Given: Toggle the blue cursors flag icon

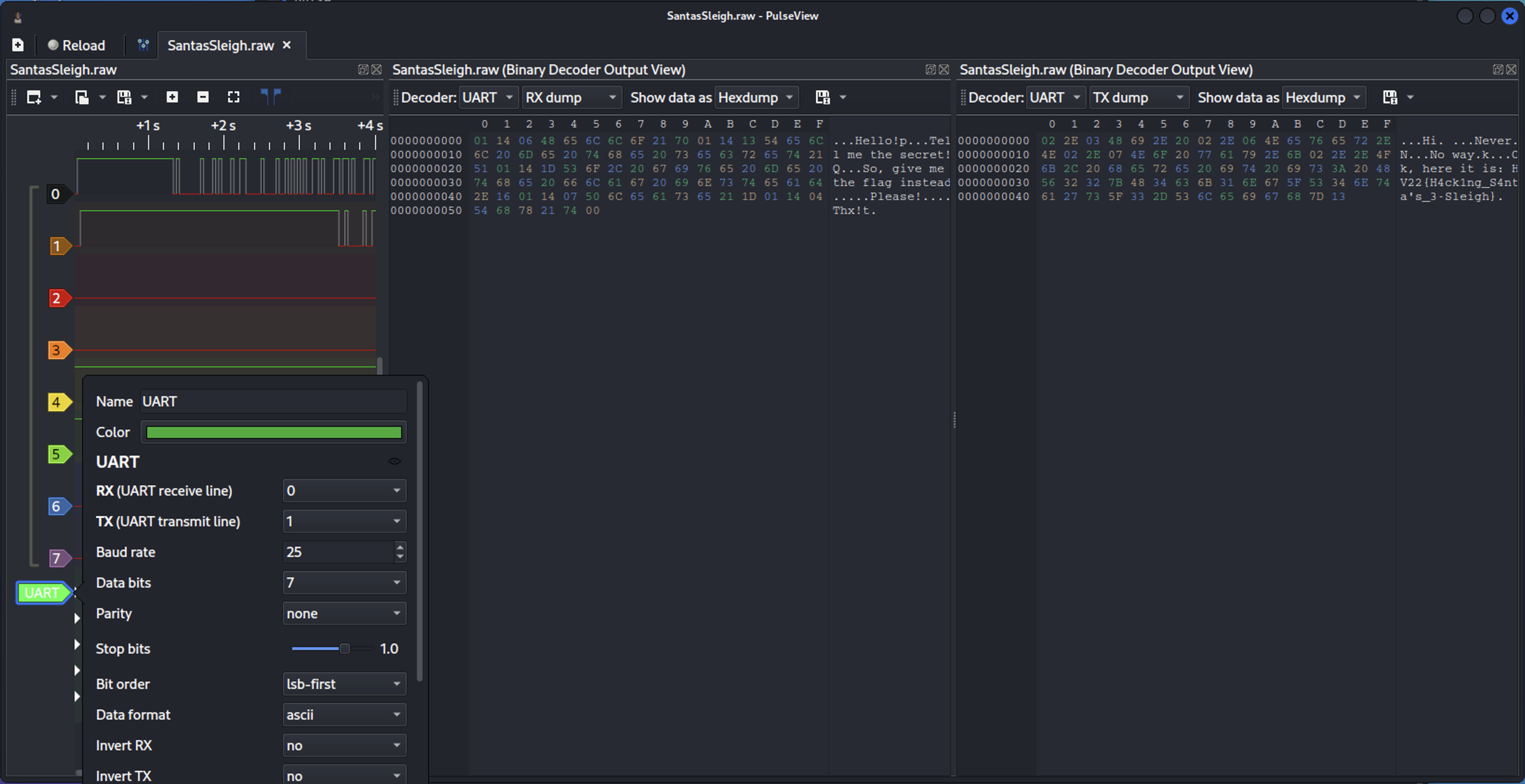Looking at the screenshot, I should [271, 96].
